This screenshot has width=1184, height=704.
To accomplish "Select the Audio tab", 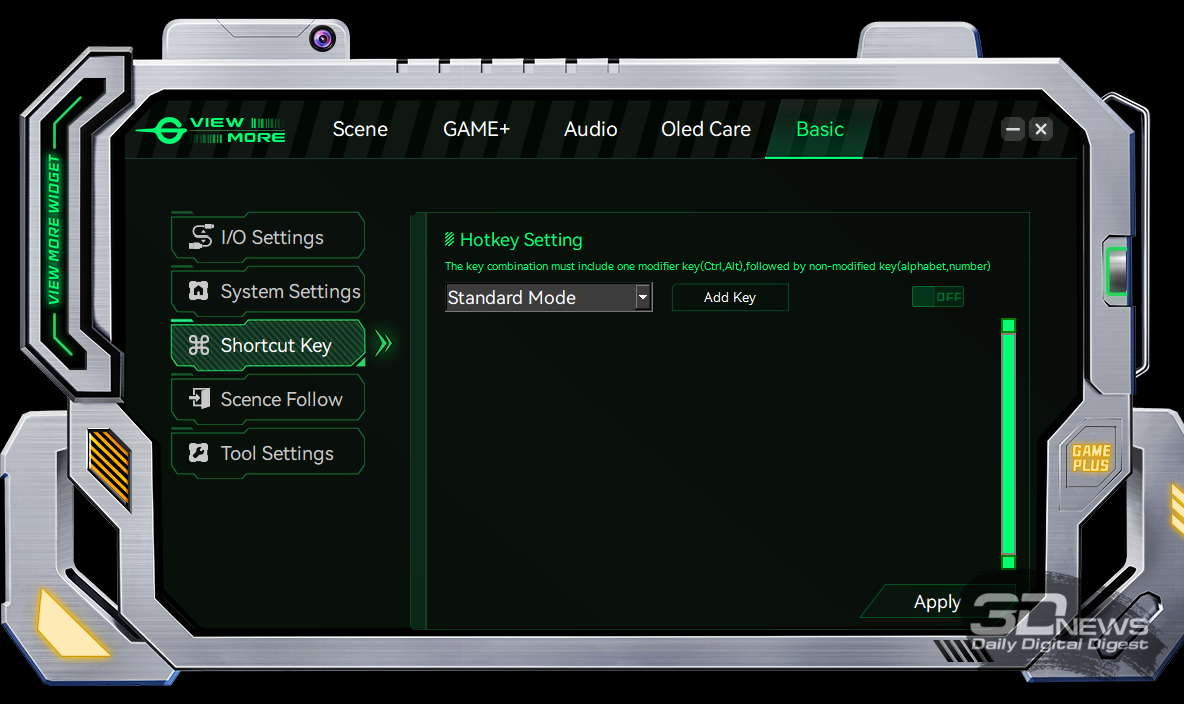I will tap(590, 129).
